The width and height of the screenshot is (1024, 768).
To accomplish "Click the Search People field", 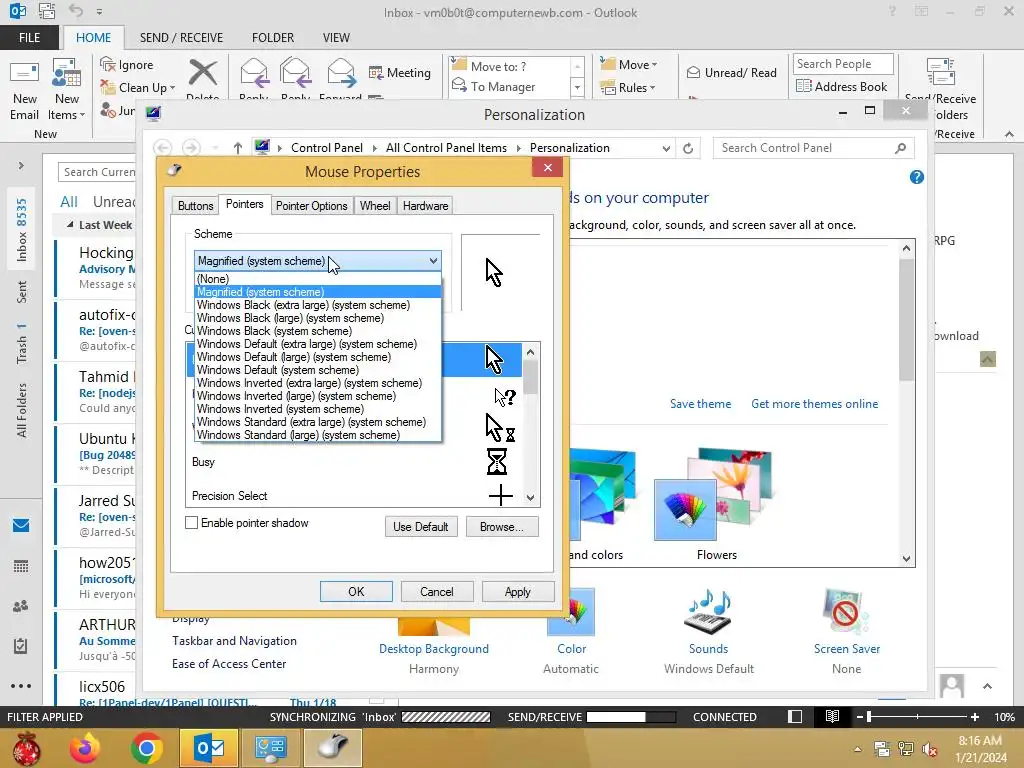I will 843,64.
